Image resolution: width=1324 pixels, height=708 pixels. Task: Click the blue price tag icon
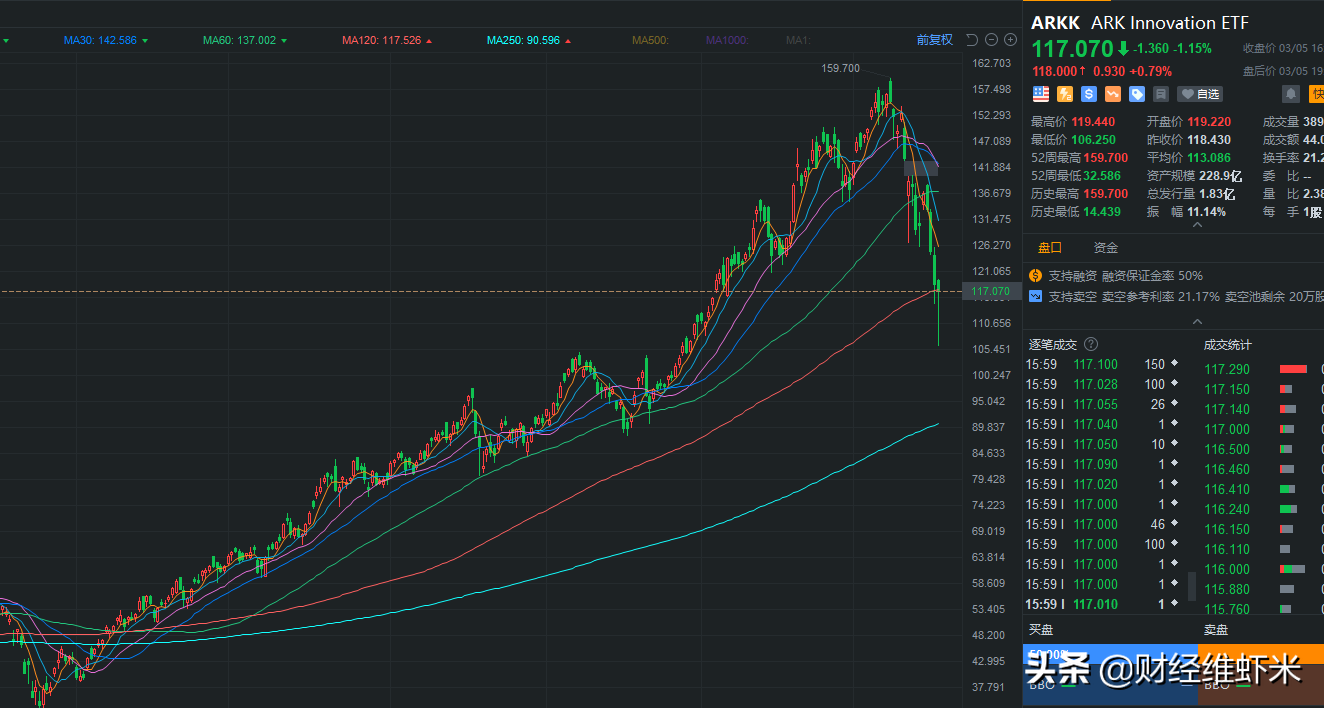[1137, 94]
